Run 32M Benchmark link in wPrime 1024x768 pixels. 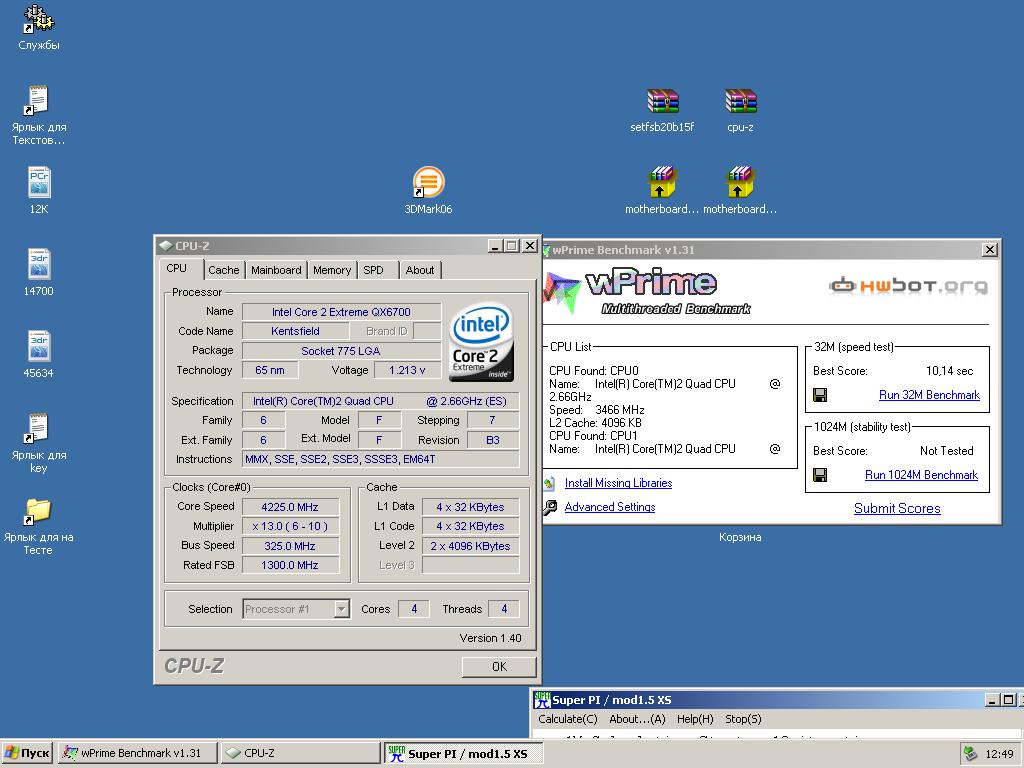[929, 395]
